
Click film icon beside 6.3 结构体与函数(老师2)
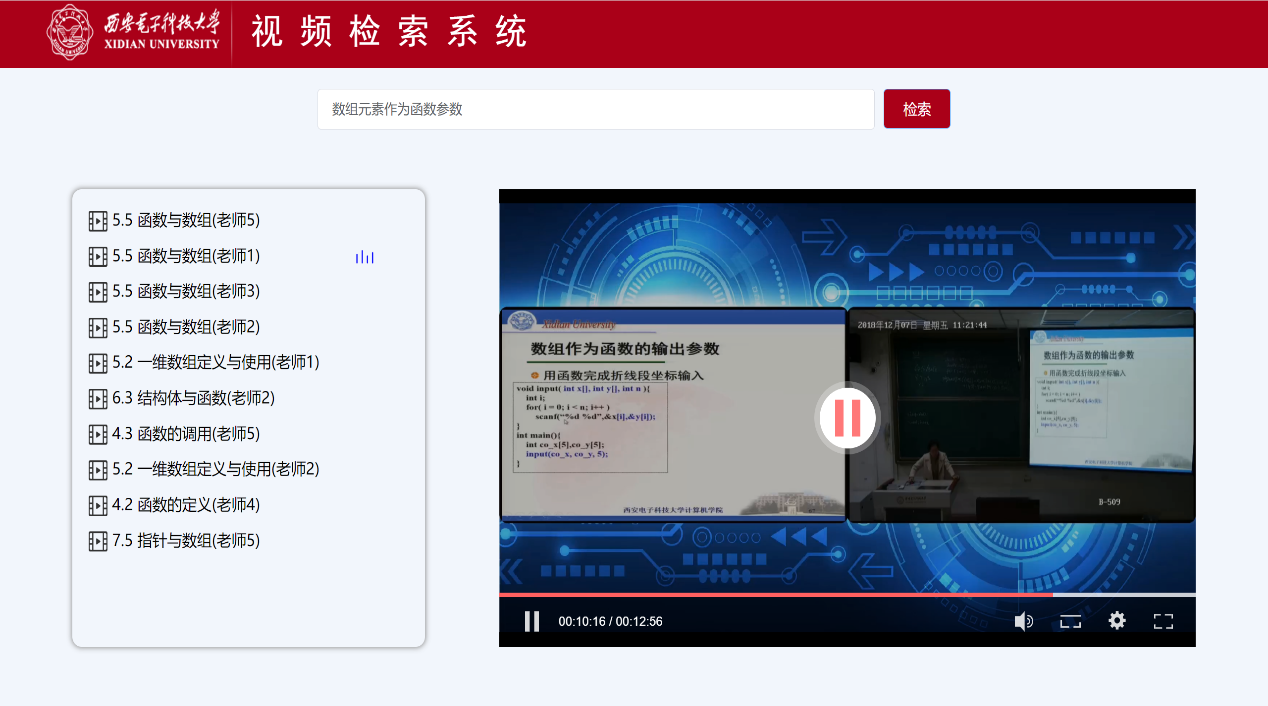click(98, 398)
